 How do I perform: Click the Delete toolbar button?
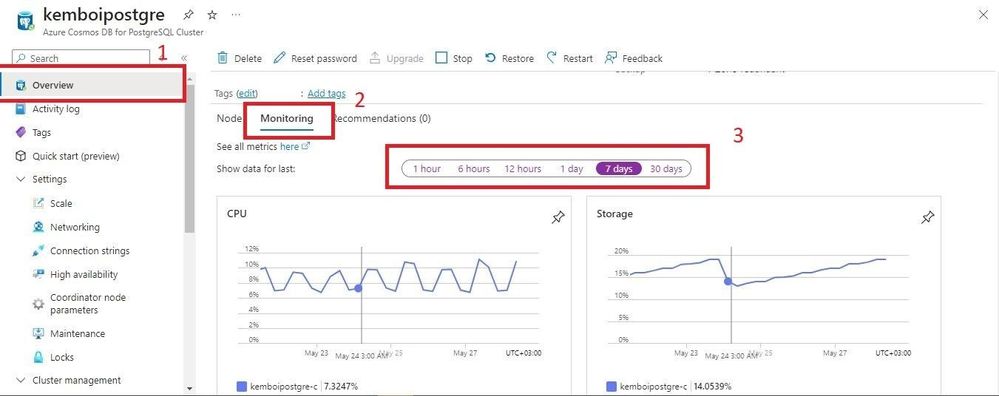coord(240,58)
